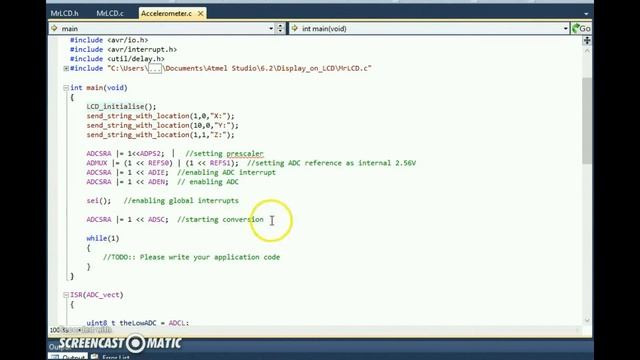The image size is (640, 360).
Task: Click the ADIE token
Action: pyautogui.click(x=156, y=172)
